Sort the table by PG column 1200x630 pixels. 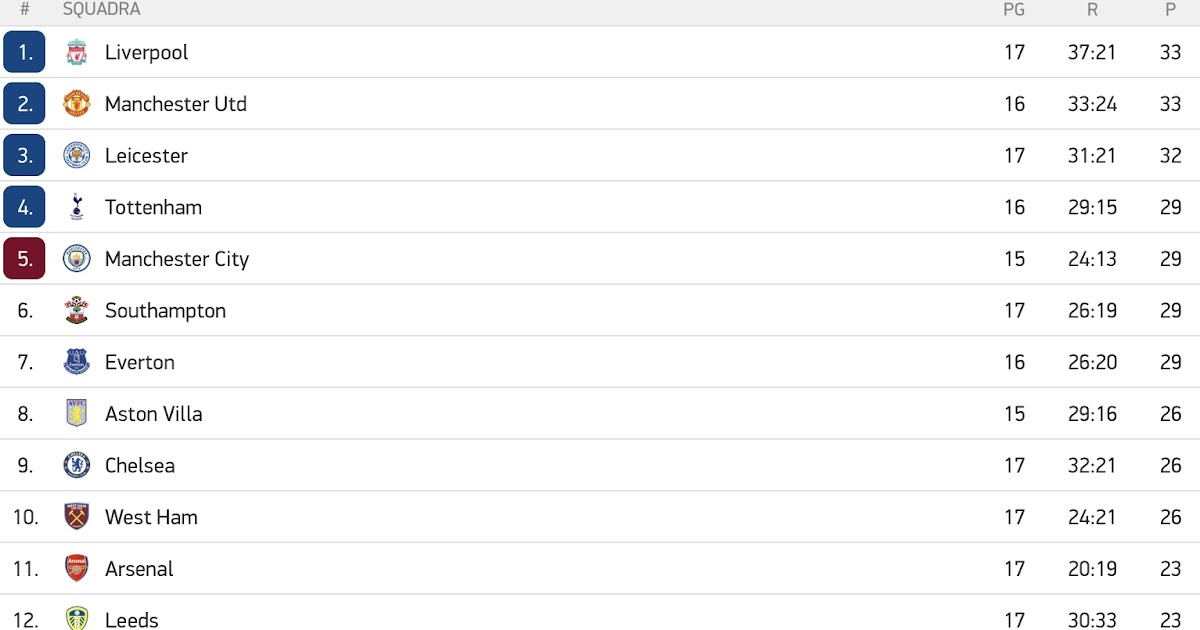pyautogui.click(x=1014, y=10)
